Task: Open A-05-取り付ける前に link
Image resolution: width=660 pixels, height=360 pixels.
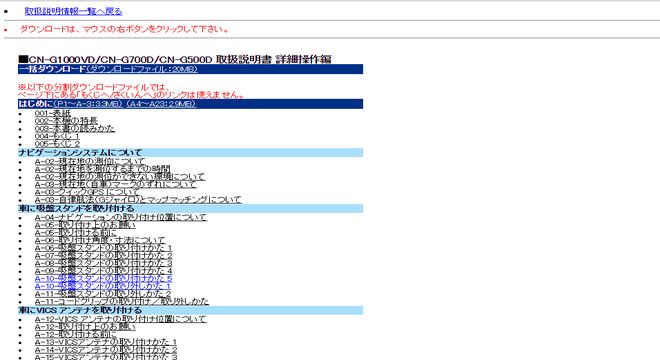Action: point(75,232)
